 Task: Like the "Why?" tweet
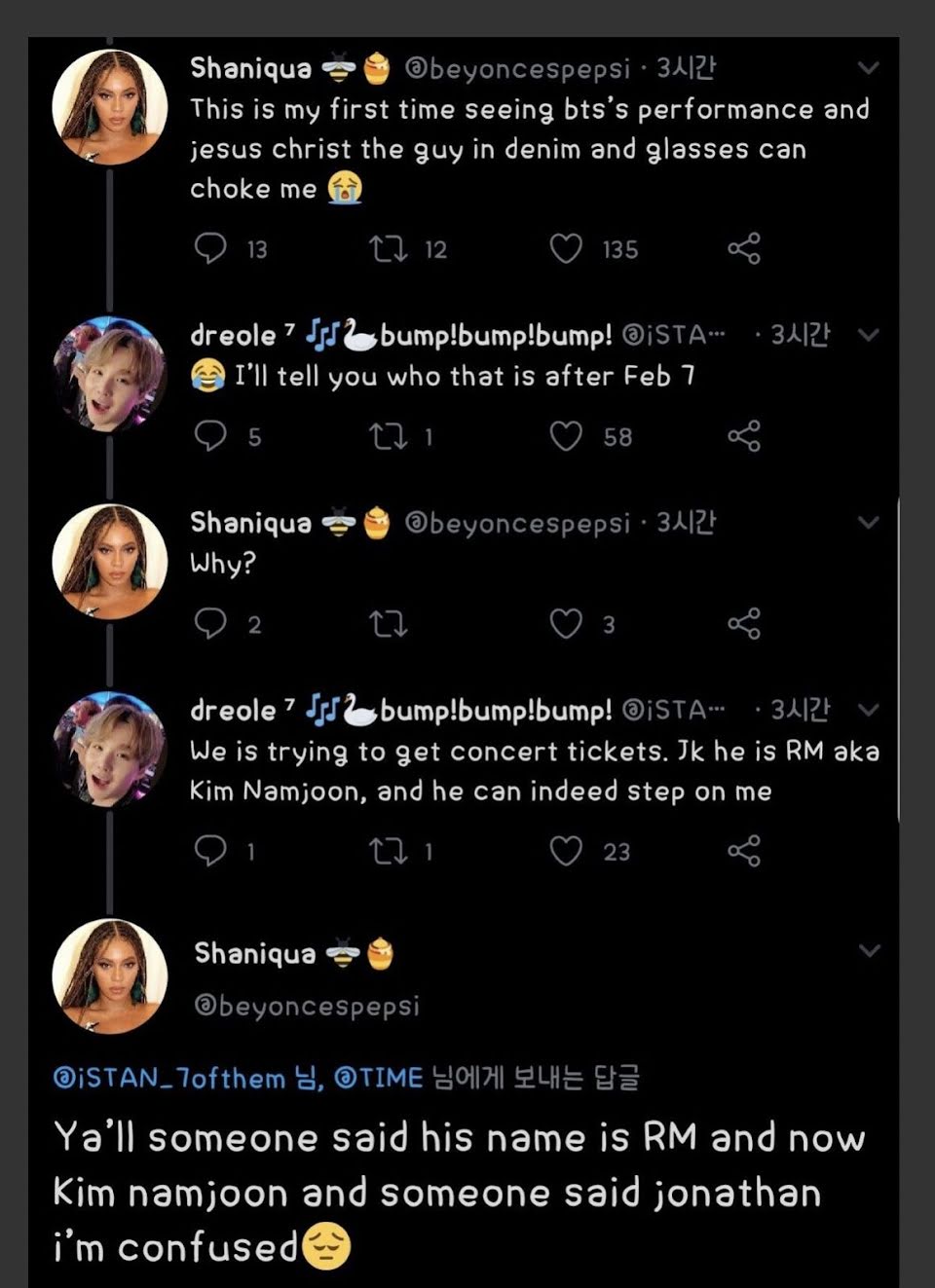click(566, 623)
